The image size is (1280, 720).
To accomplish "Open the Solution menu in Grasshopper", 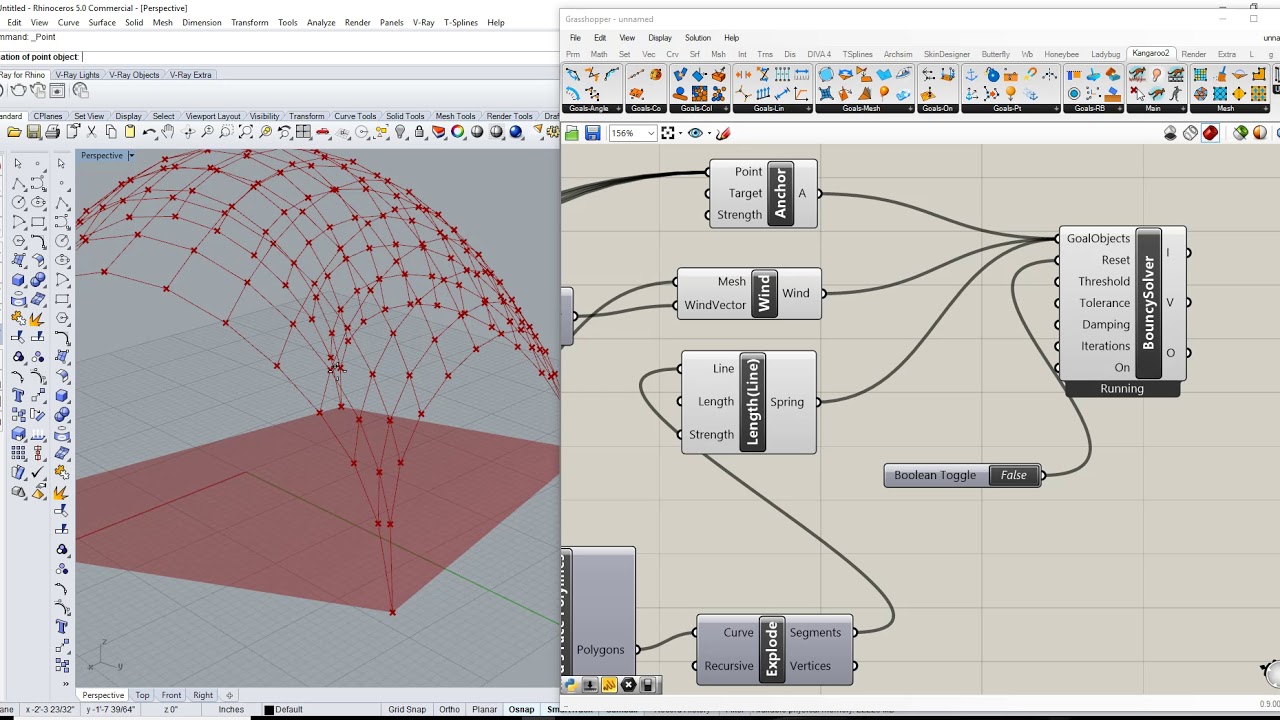I will tap(697, 38).
